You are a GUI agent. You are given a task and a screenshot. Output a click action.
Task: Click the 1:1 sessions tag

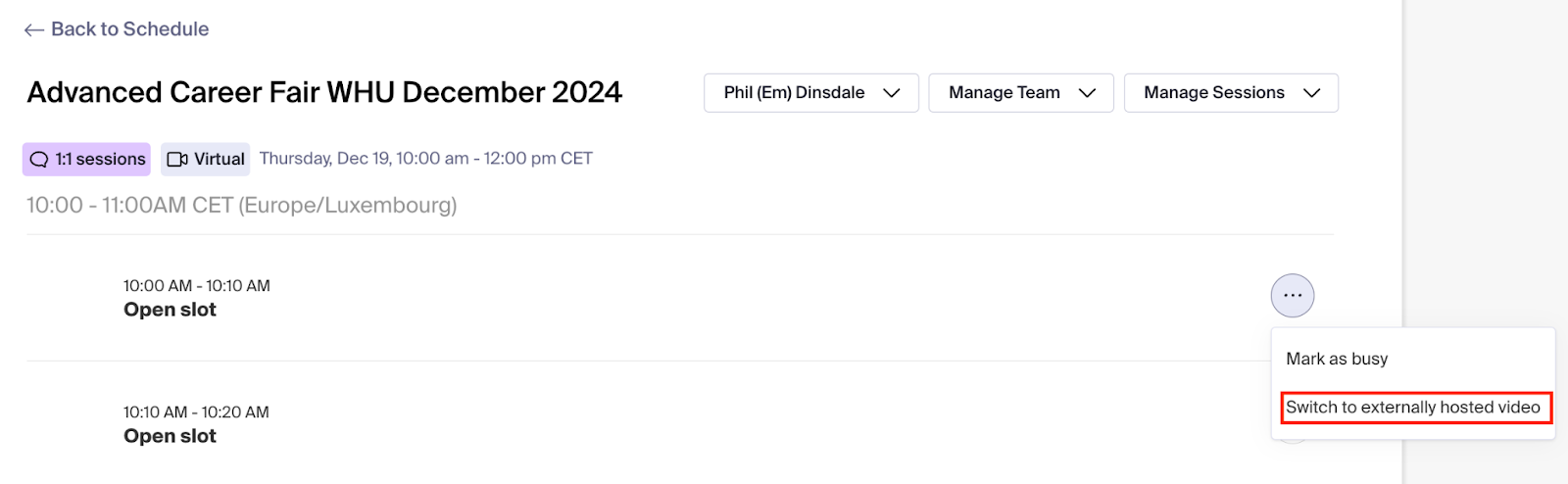86,160
